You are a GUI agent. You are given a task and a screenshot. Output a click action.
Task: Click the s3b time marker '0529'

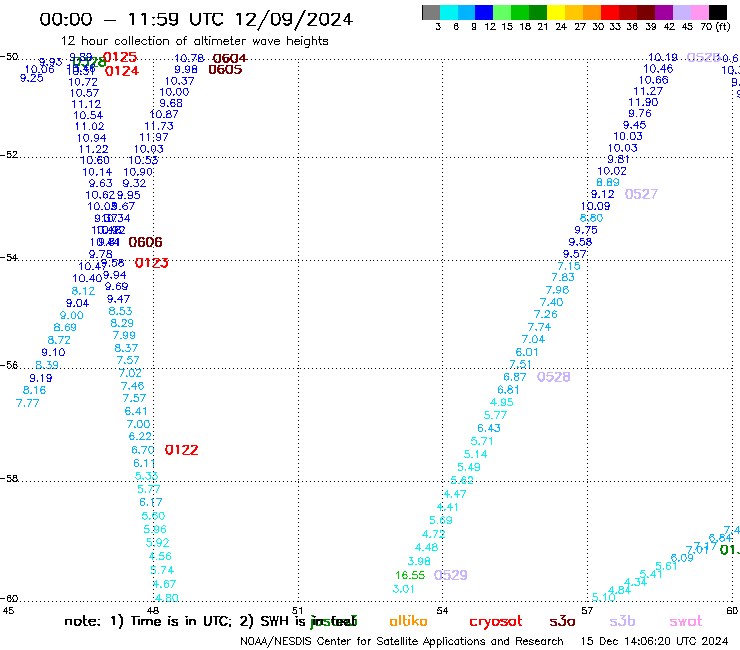(450, 575)
